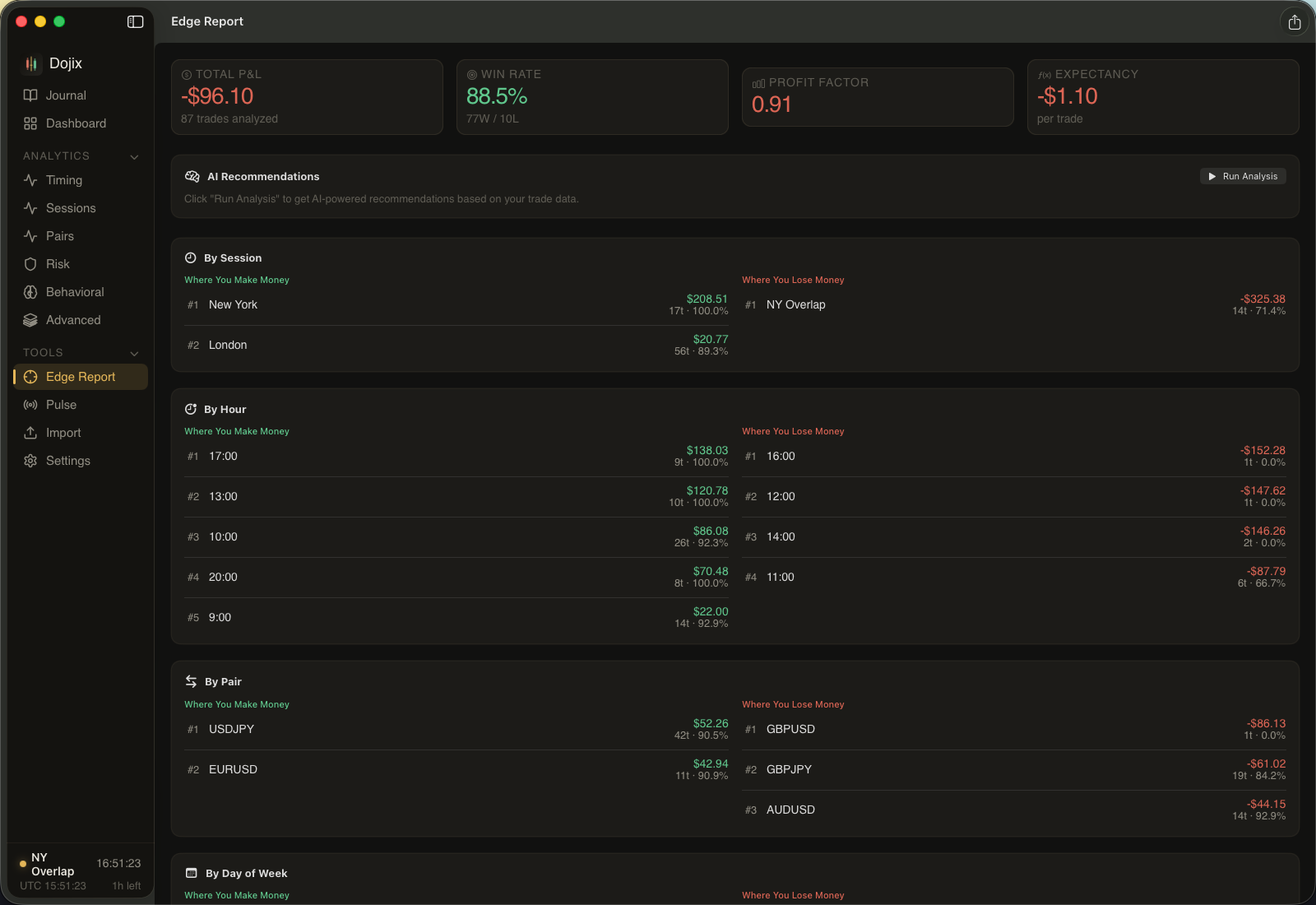Select the Import upload icon
Image resolution: width=1316 pixels, height=905 pixels.
pyautogui.click(x=30, y=433)
